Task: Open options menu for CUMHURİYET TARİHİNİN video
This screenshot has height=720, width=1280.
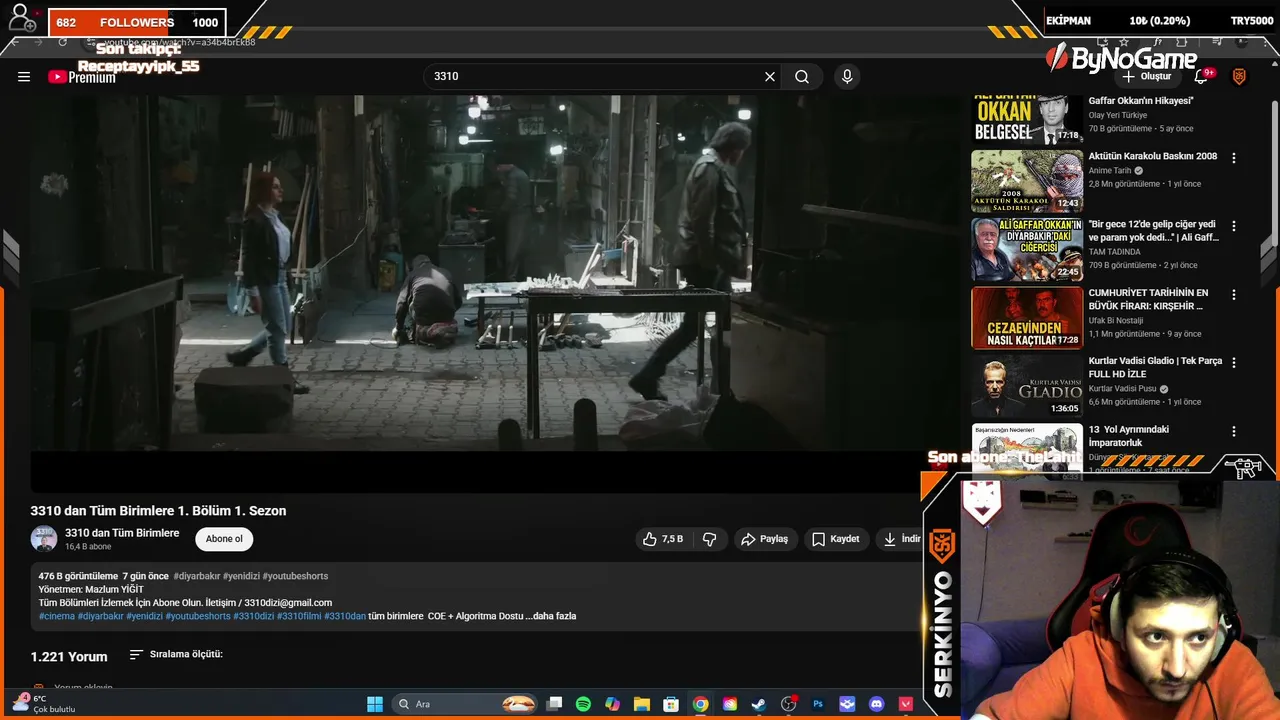Action: point(1234,295)
